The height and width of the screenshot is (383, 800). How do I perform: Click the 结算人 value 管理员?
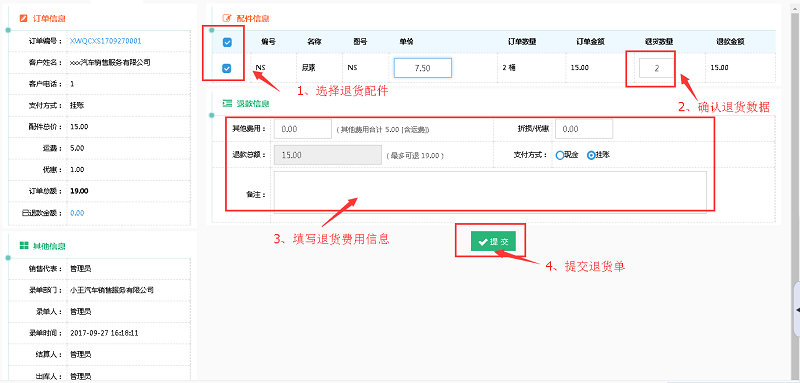(x=81, y=354)
